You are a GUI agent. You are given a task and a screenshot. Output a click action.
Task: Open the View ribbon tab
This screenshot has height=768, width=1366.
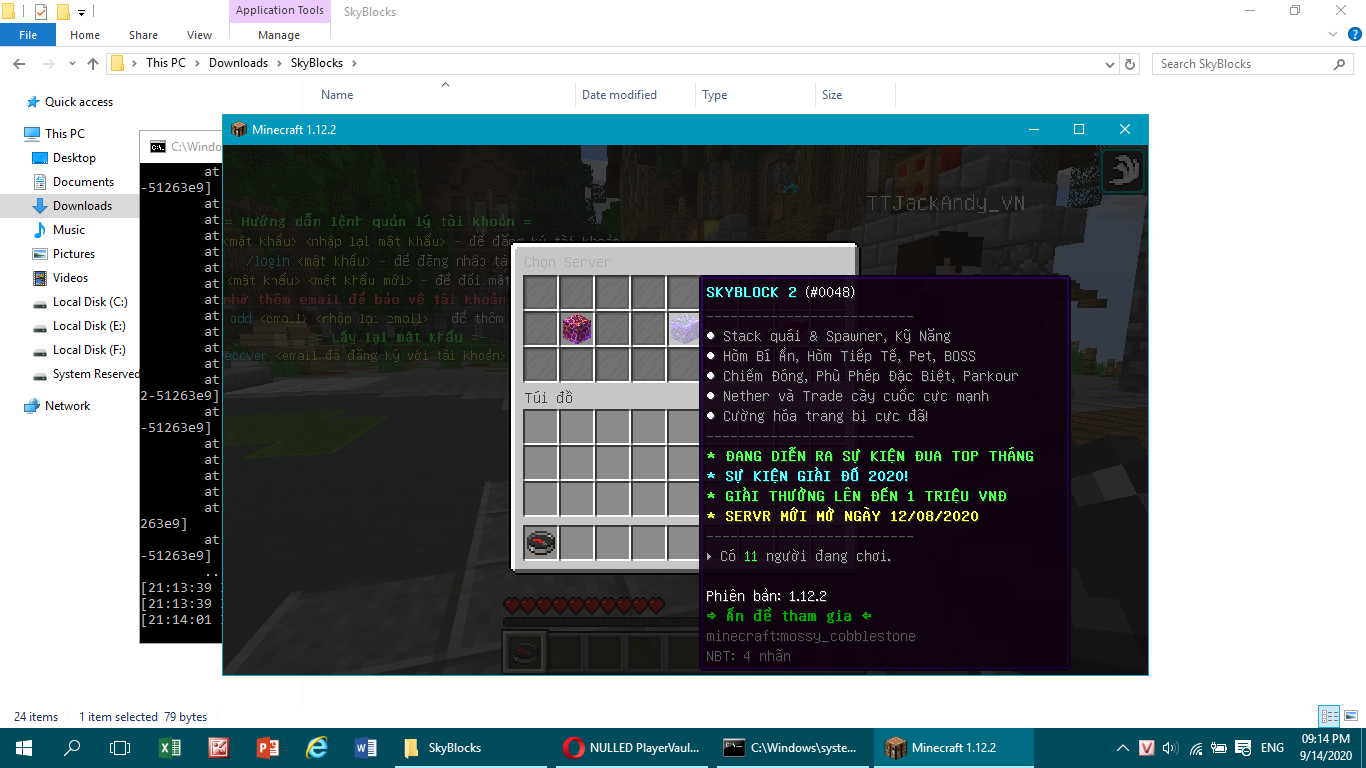200,35
